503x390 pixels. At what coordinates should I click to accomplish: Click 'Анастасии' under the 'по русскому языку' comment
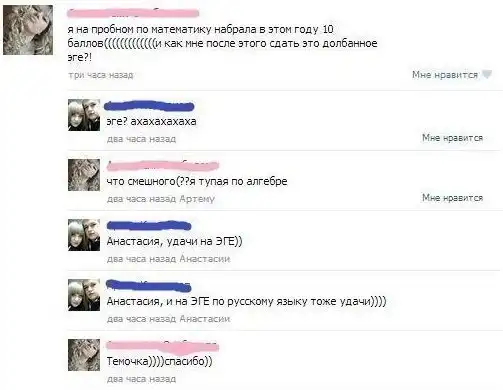pyautogui.click(x=205, y=319)
